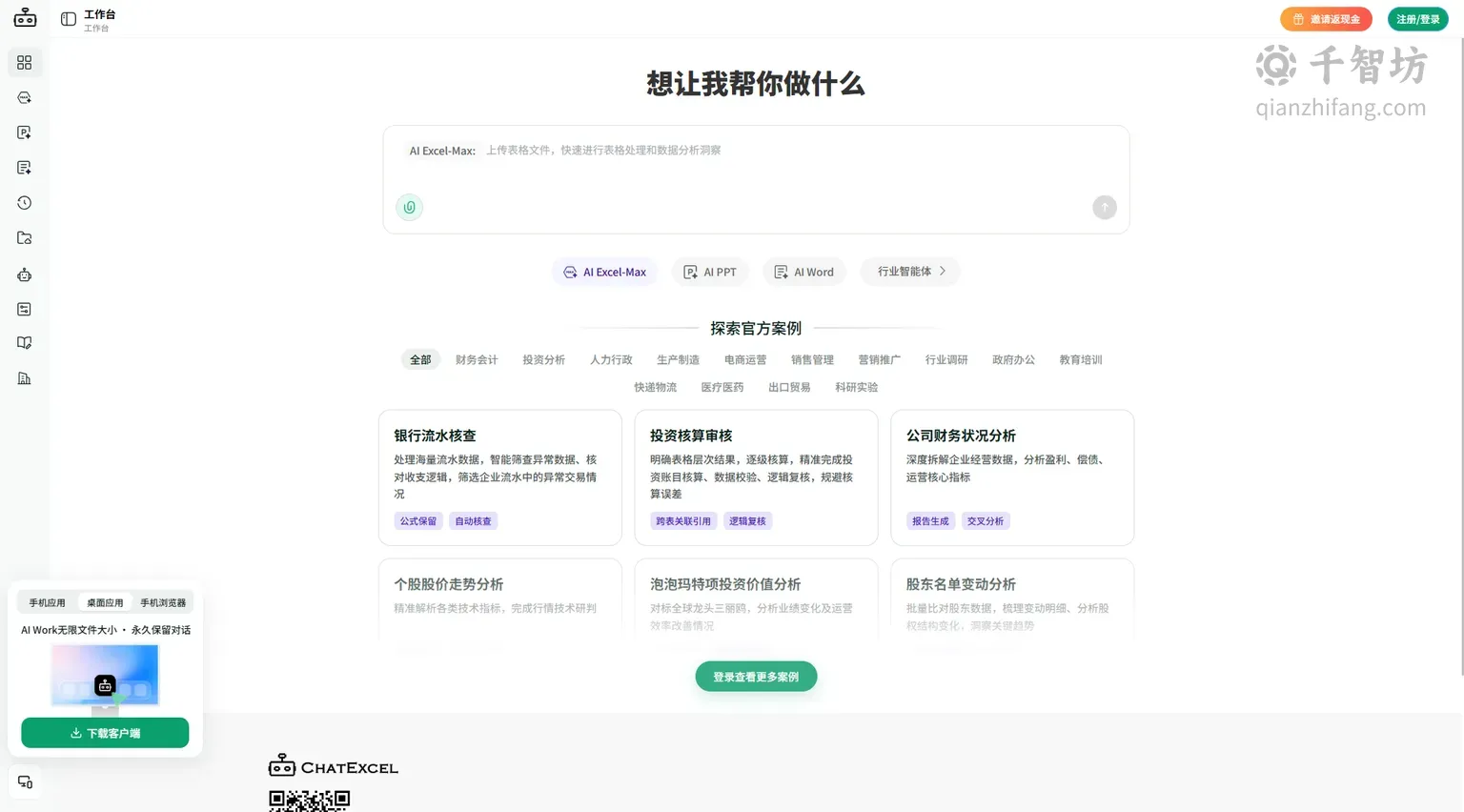The height and width of the screenshot is (812, 1464).
Task: Open the sliders settings sidebar icon
Action: coord(25,309)
